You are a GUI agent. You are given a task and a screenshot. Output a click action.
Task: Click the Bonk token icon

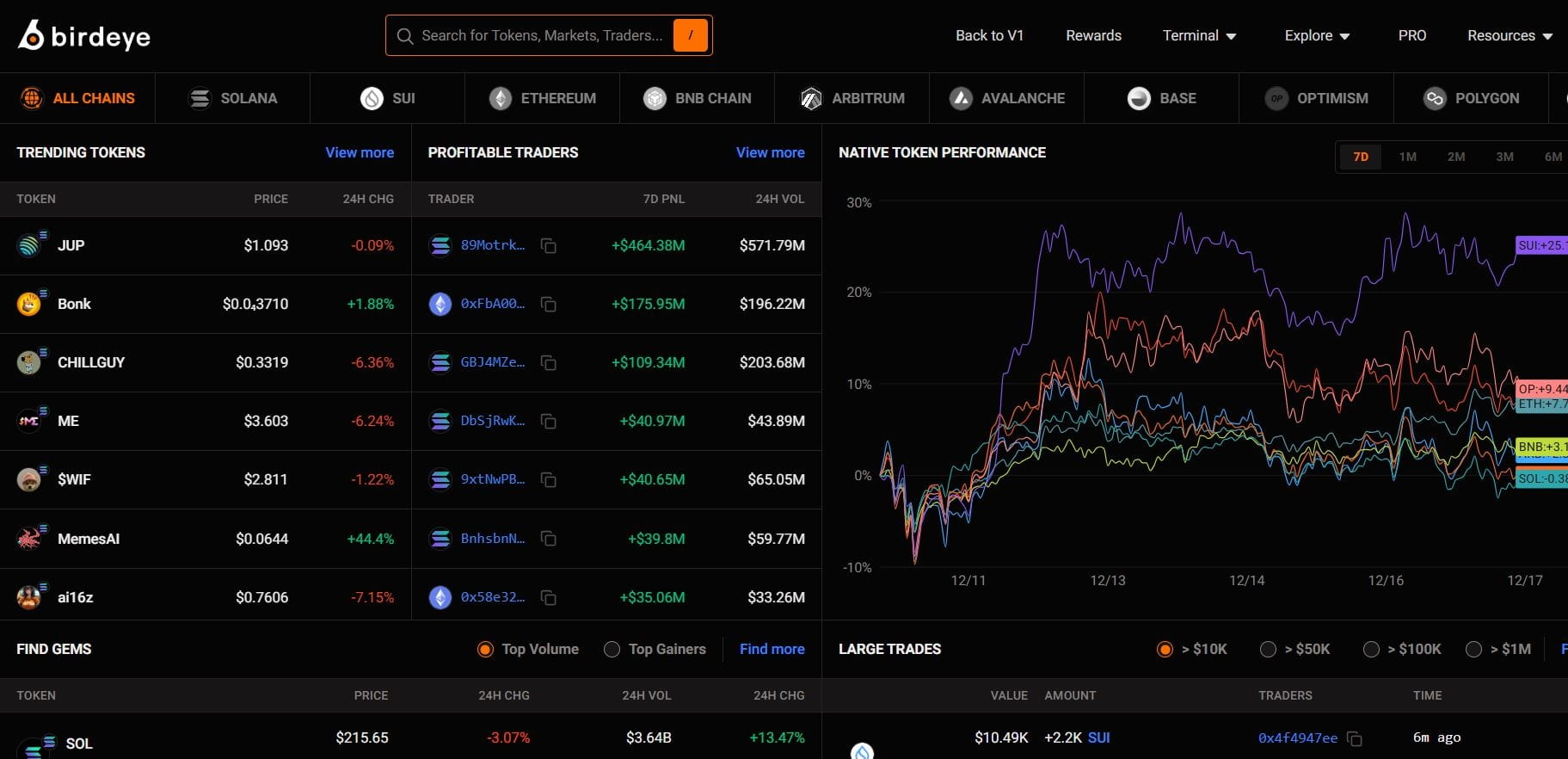[29, 305]
